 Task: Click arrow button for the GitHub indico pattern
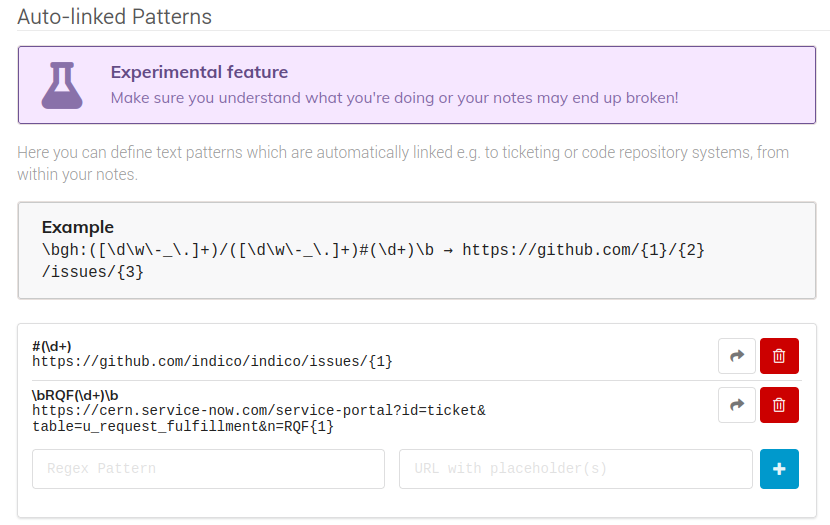click(737, 356)
